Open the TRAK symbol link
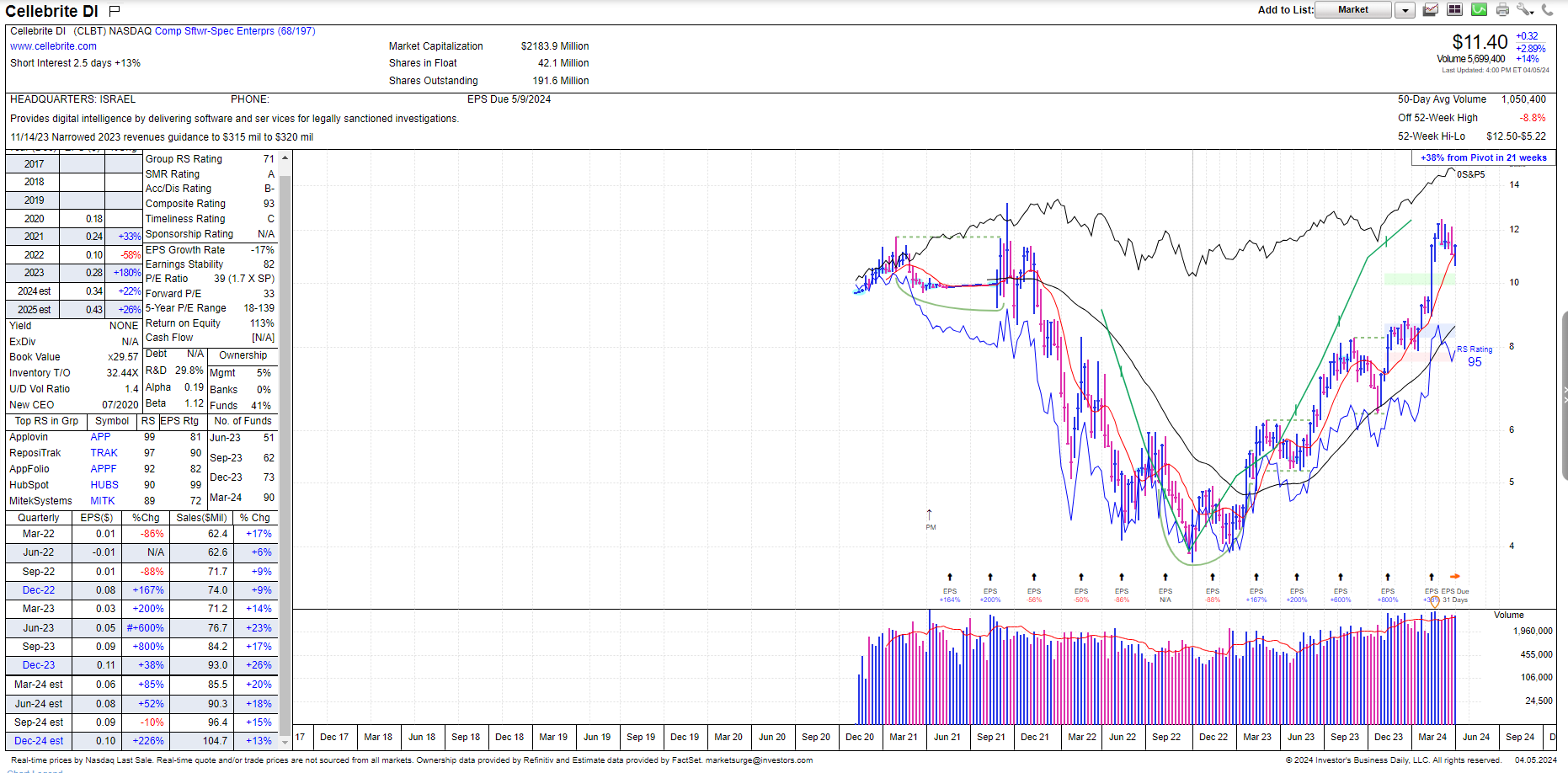 tap(104, 453)
